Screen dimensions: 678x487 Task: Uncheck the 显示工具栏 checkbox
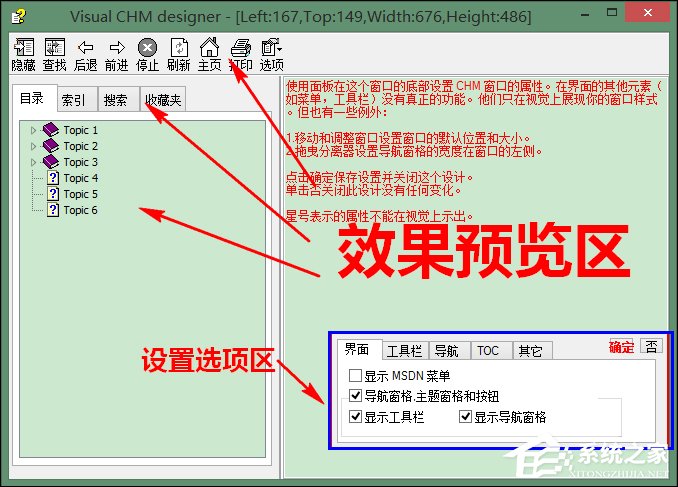pos(355,417)
